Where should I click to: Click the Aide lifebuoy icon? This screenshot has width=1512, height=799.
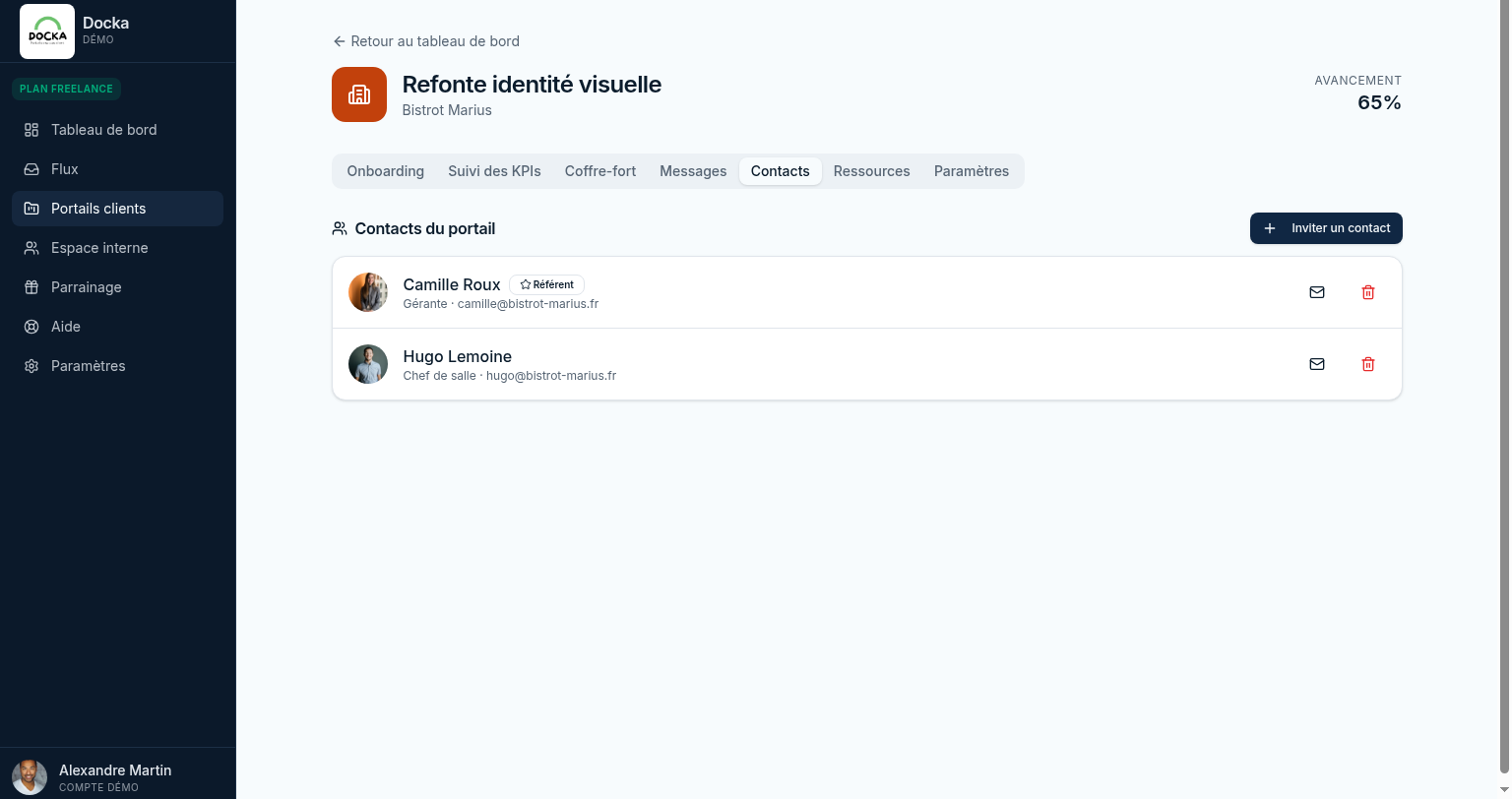(31, 327)
